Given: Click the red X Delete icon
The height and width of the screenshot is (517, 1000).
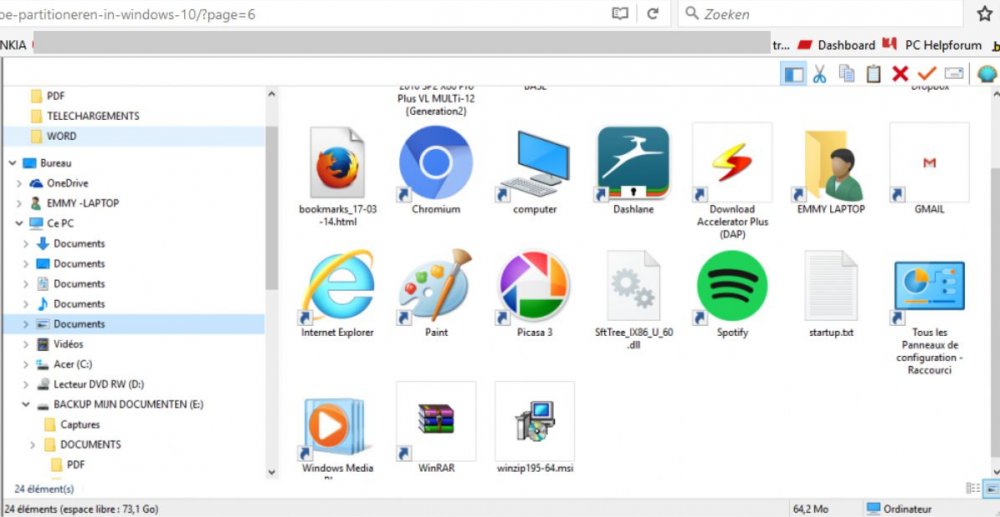Looking at the screenshot, I should (x=900, y=74).
